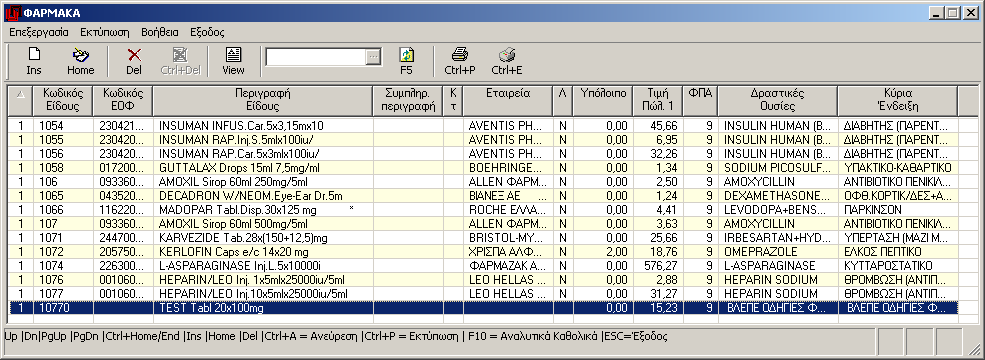Click the Τιμή Πώλ. 1 column header
This screenshot has width=985, height=360.
[658, 100]
